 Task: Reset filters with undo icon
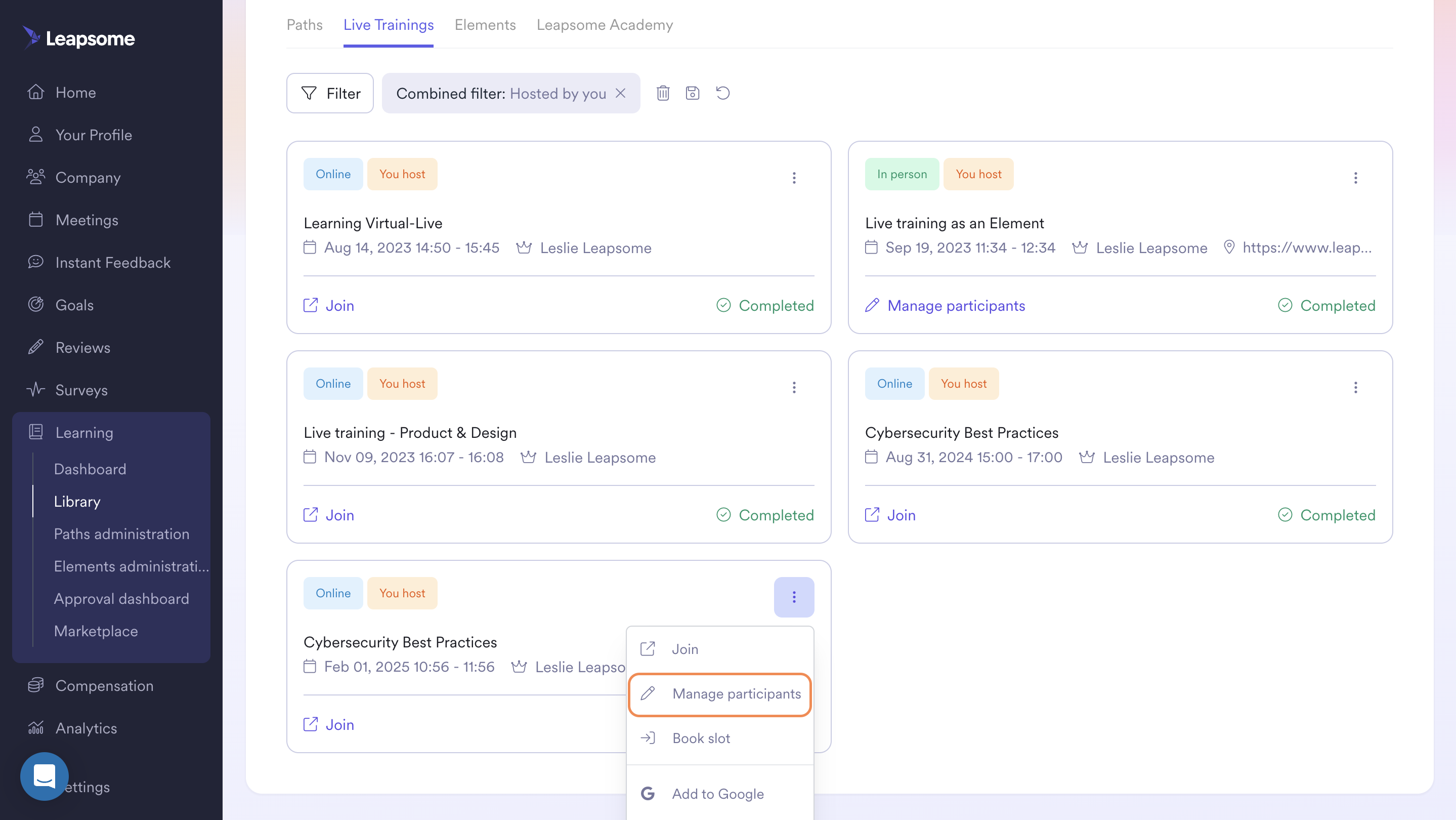tap(723, 93)
